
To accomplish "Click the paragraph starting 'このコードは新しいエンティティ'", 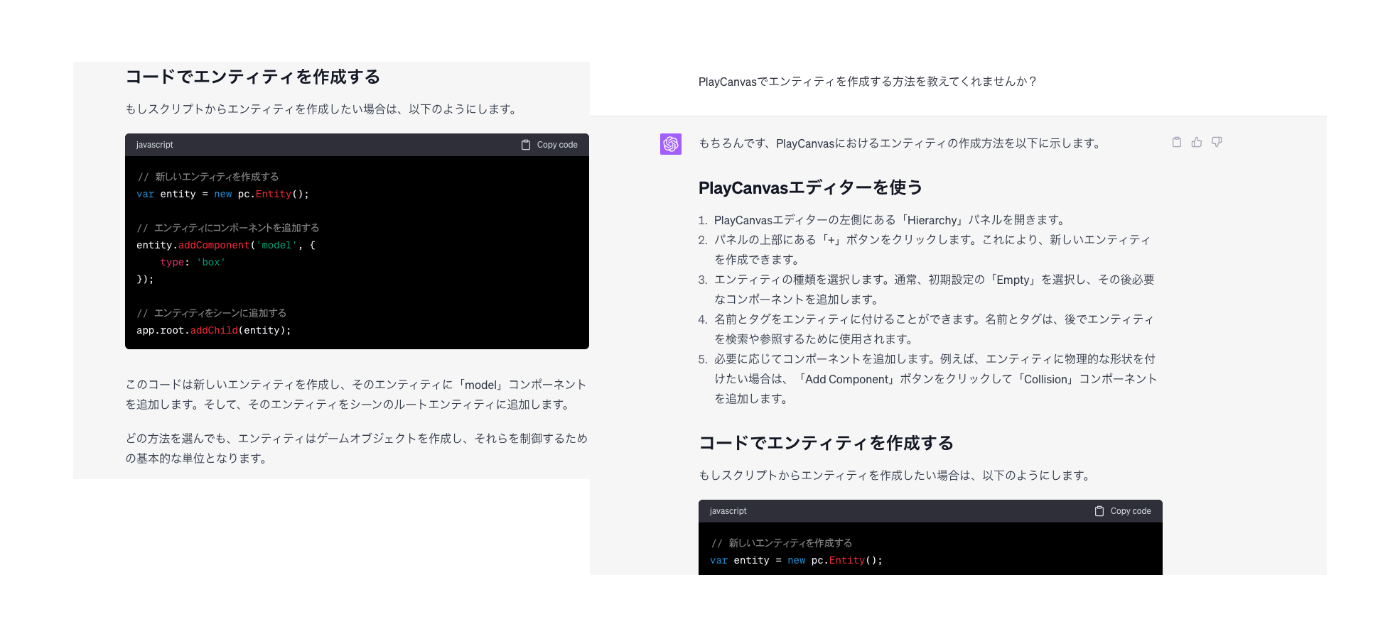I will pyautogui.click(x=356, y=394).
